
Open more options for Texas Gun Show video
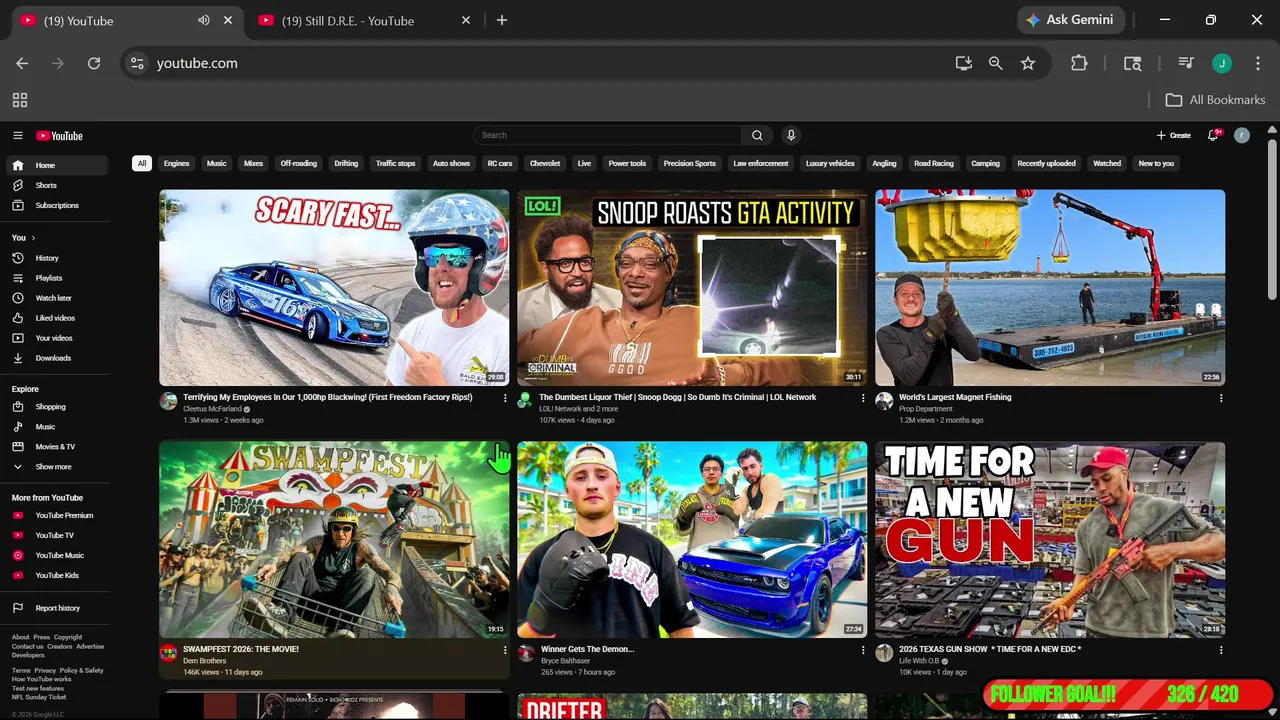point(1221,650)
